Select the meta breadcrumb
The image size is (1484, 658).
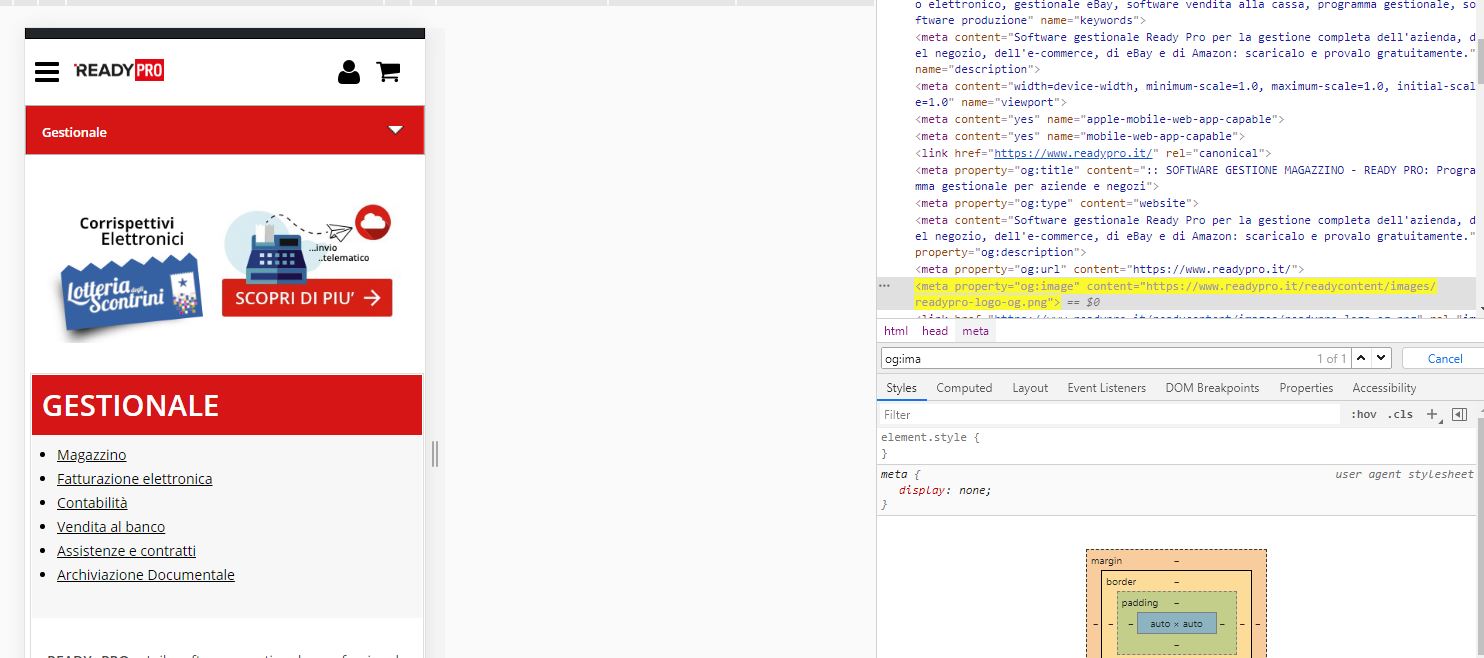[x=975, y=331]
